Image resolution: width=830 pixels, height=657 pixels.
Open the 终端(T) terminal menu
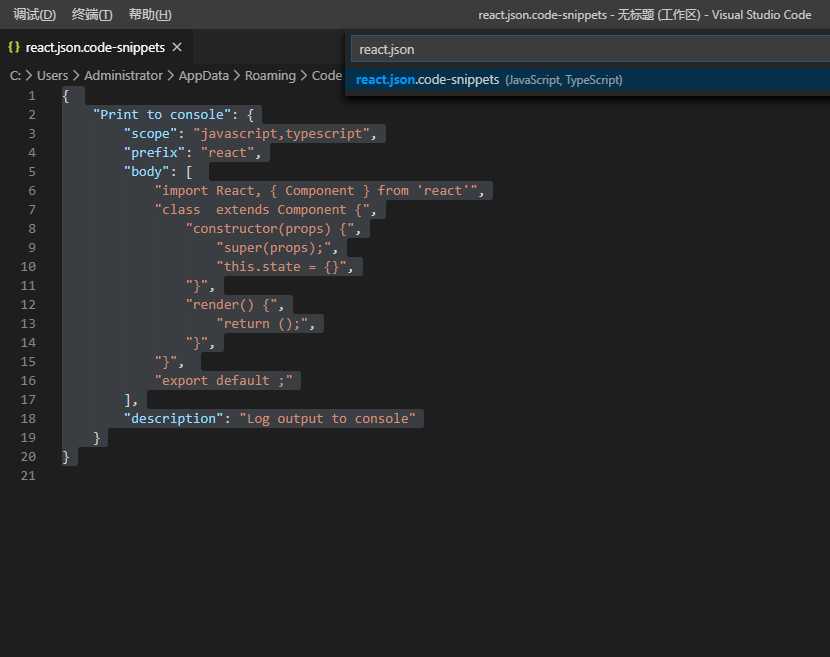pyautogui.click(x=92, y=14)
